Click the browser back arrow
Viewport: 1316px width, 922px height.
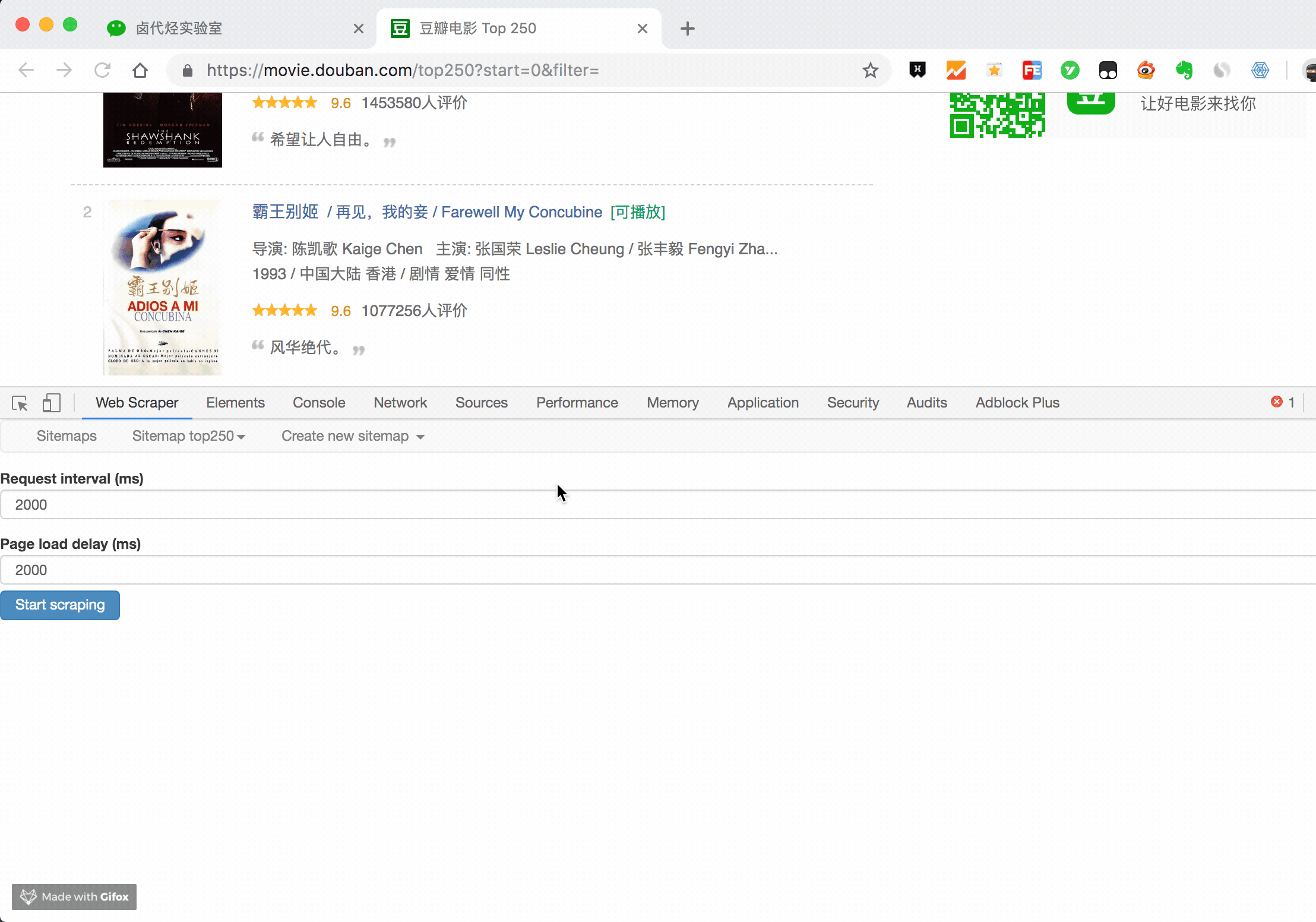pos(26,70)
